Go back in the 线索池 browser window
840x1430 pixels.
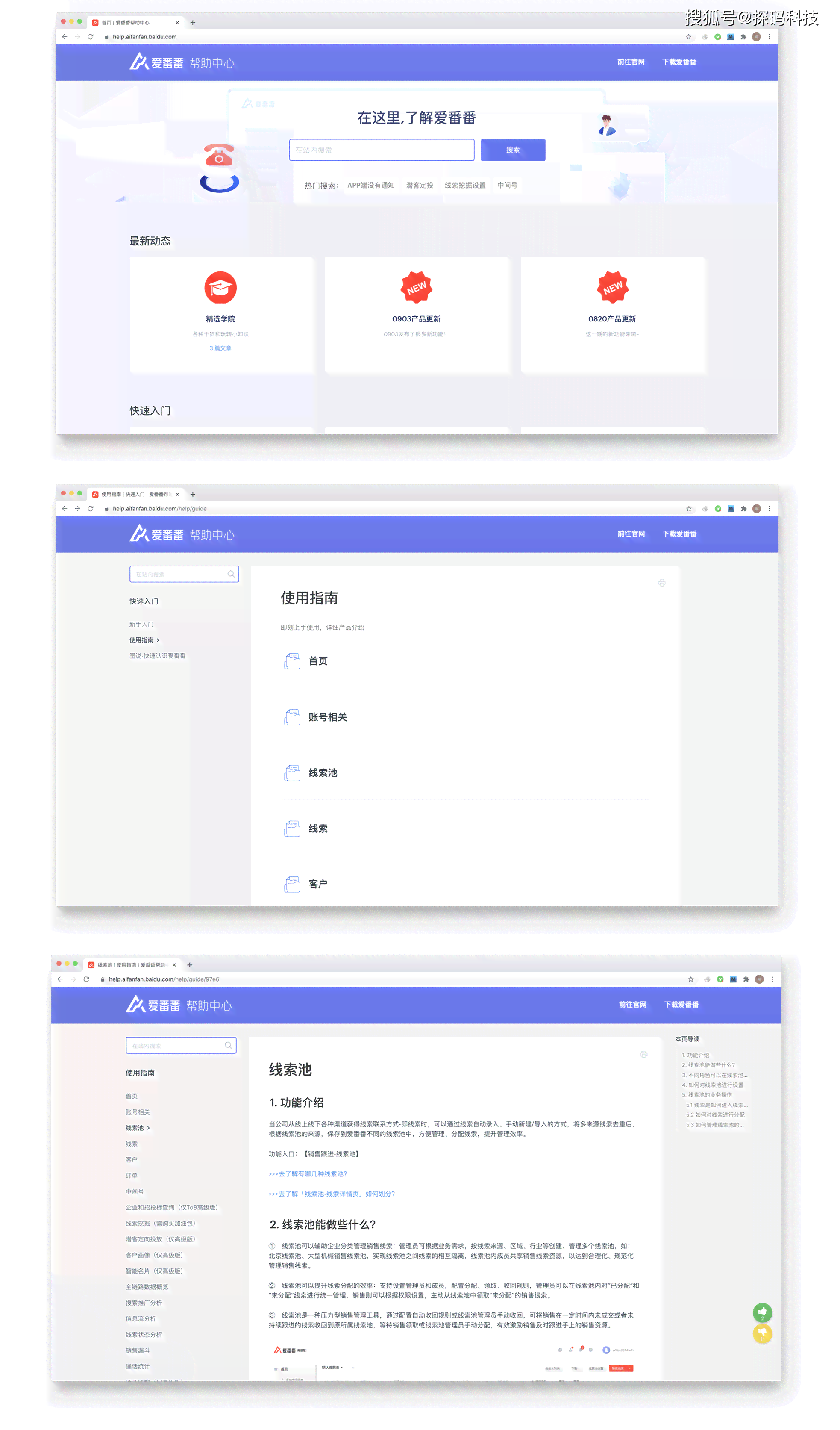pyautogui.click(x=60, y=979)
